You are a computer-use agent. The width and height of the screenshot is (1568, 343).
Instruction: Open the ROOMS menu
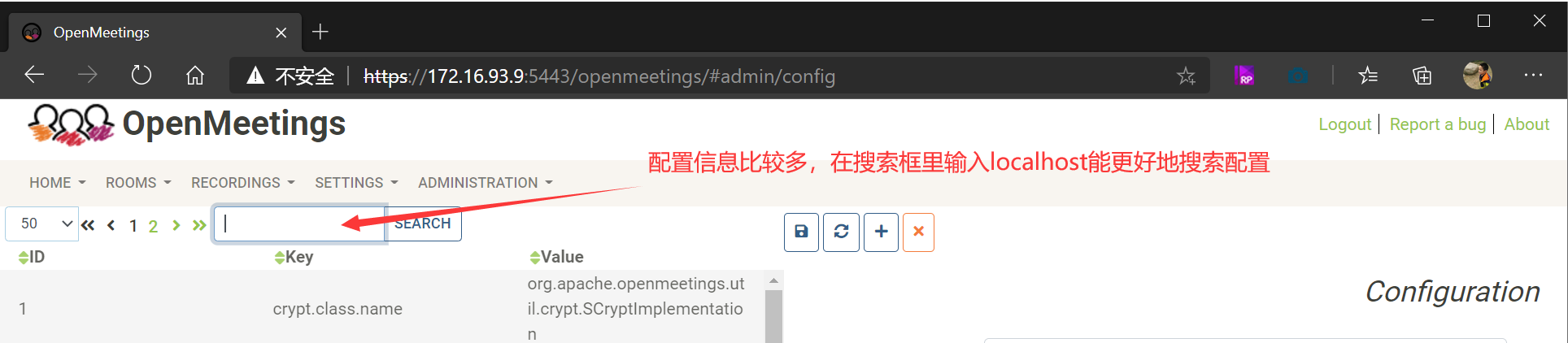(138, 183)
